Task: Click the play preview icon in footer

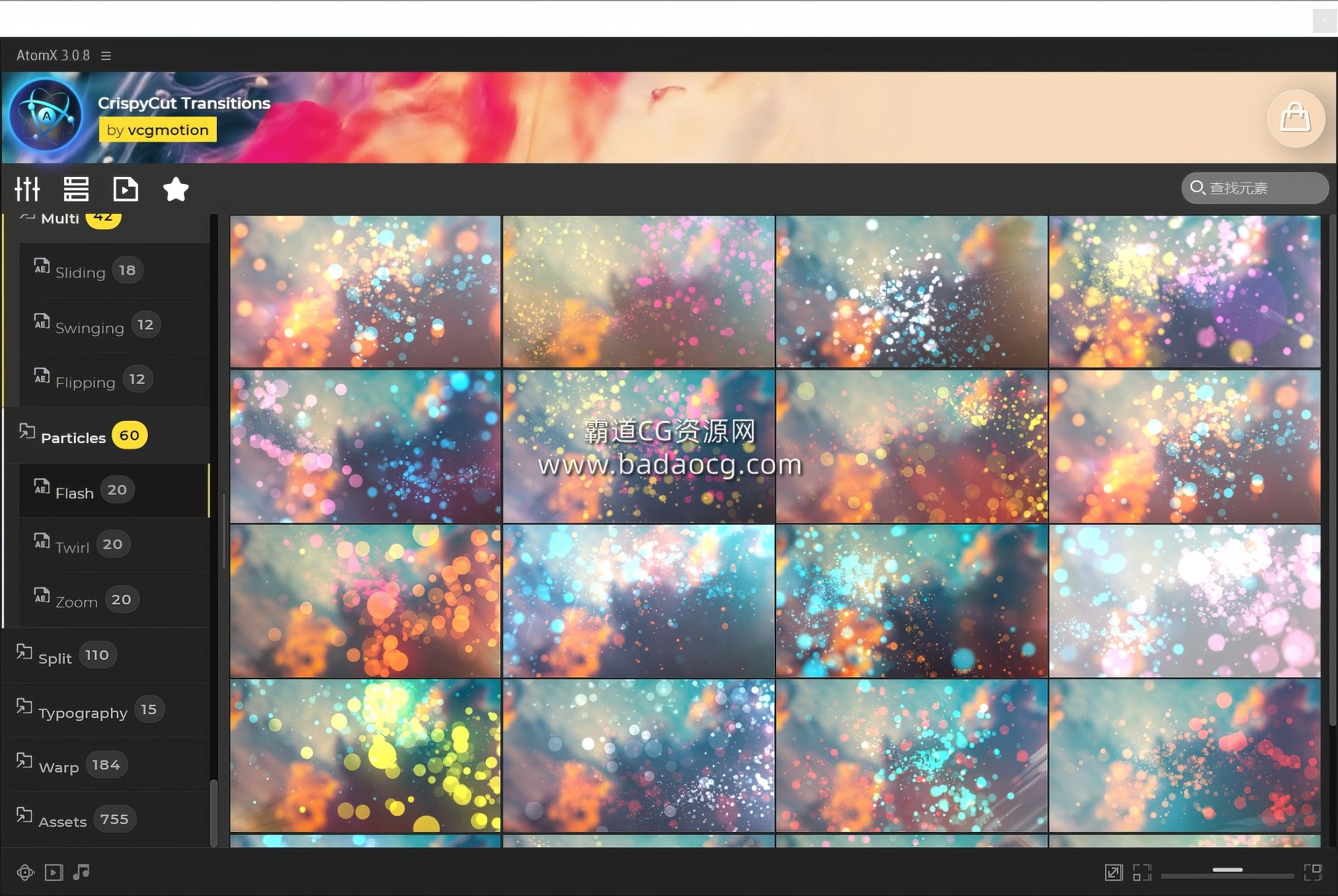Action: [54, 872]
